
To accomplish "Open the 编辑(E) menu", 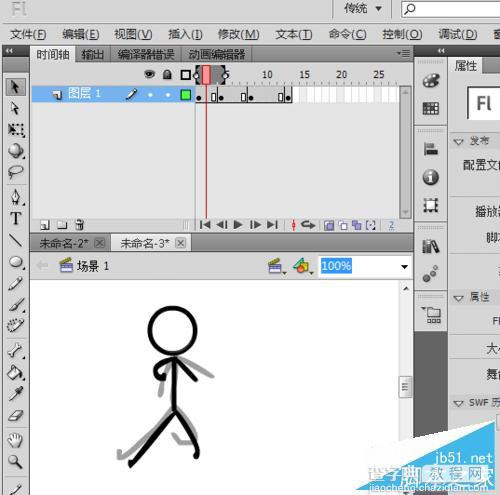I will pyautogui.click(x=81, y=34).
